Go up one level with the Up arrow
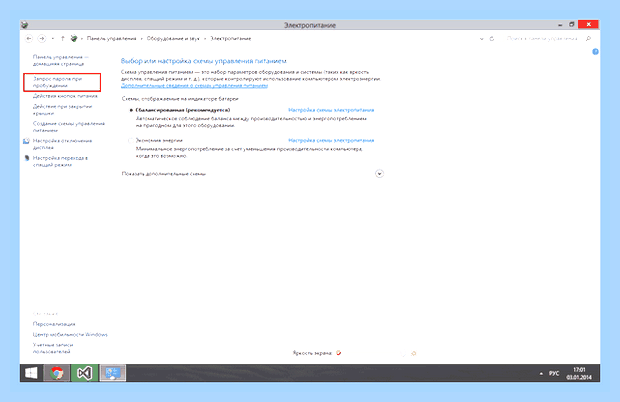Image resolution: width=620 pixels, height=402 pixels. (62, 38)
